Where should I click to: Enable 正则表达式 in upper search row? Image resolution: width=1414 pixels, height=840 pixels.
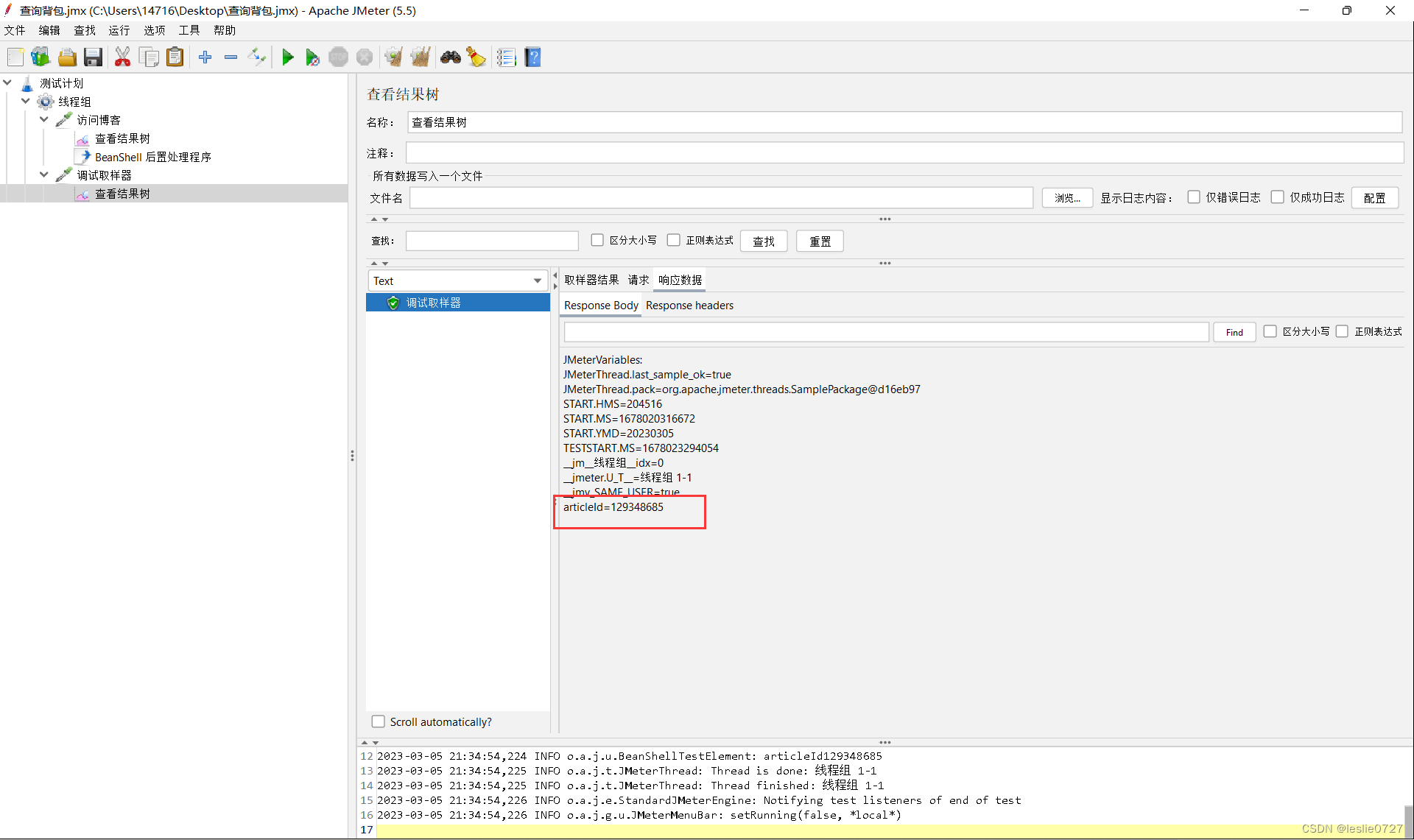point(674,241)
